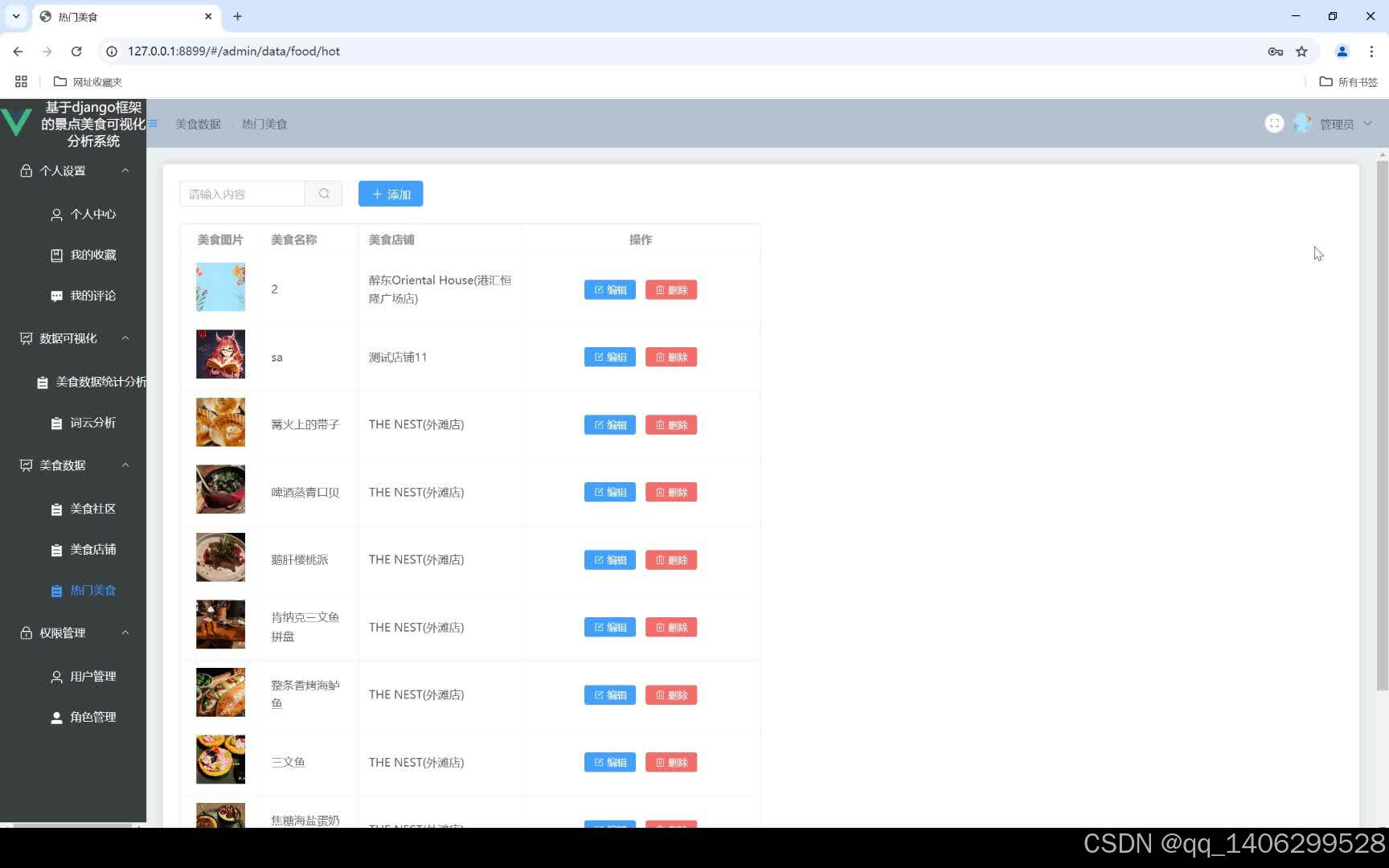Open the 网址收藏夹 bookmark folder
1389x868 pixels.
[88, 82]
